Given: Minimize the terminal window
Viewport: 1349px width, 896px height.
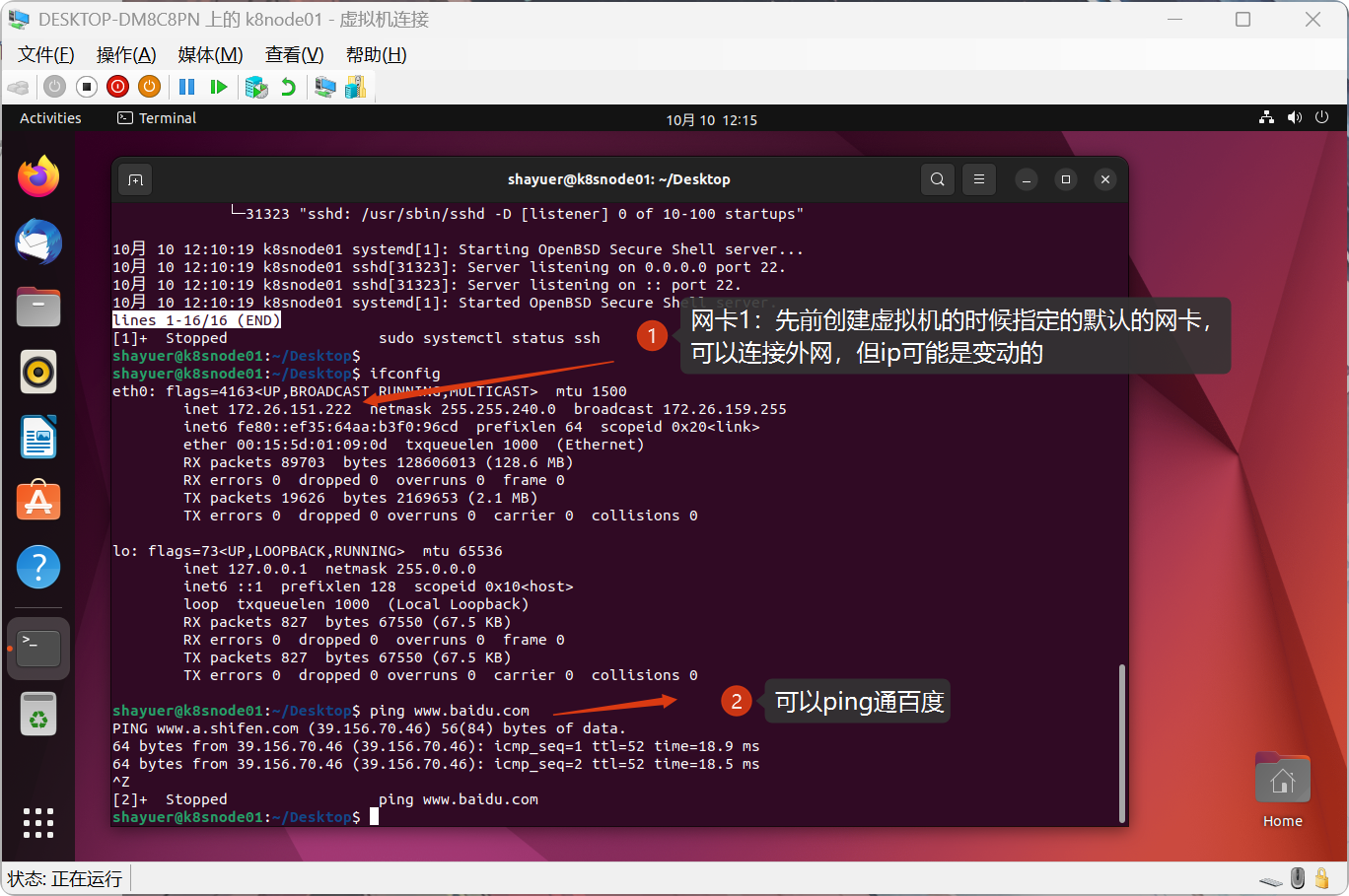Looking at the screenshot, I should coord(1027,179).
